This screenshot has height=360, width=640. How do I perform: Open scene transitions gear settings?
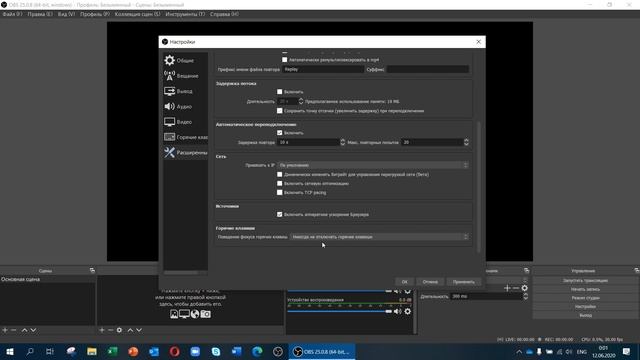click(x=524, y=288)
